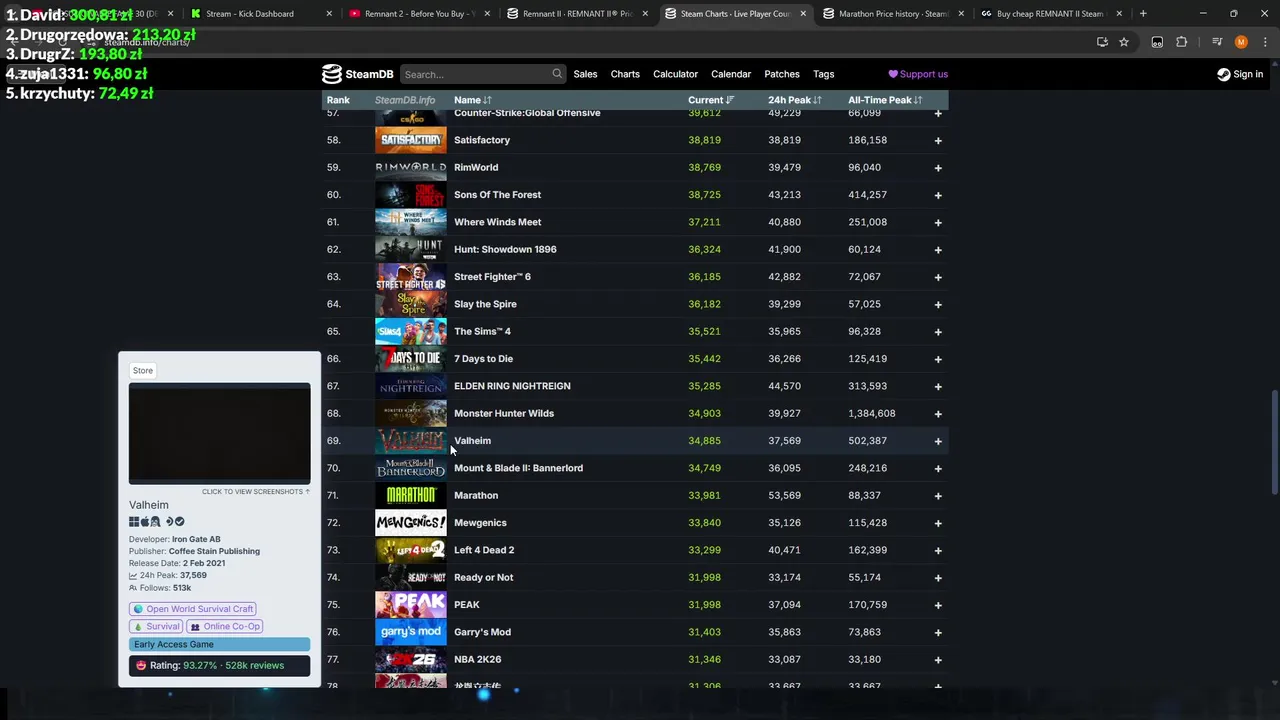Open the Calculator page

pyautogui.click(x=675, y=74)
